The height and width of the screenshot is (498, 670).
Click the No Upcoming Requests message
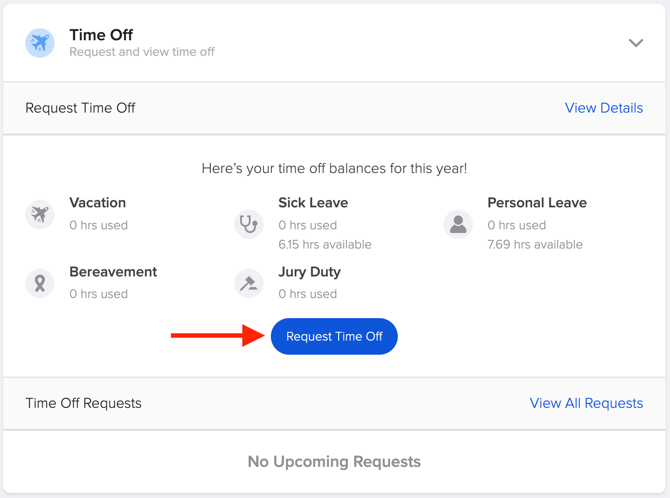334,462
